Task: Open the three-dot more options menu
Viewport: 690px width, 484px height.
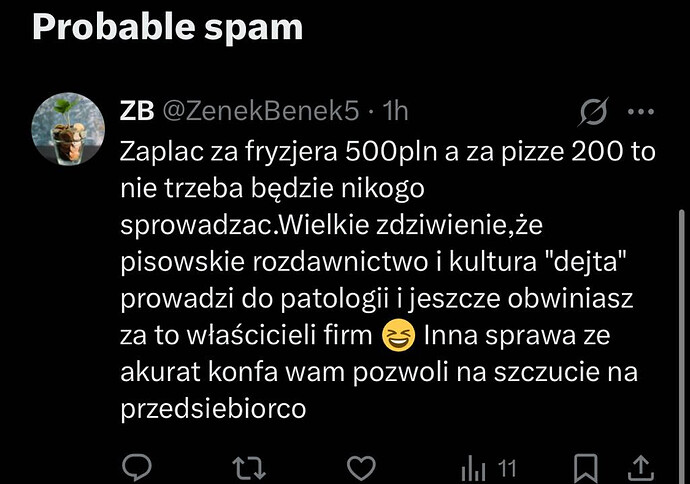Action: tap(641, 112)
